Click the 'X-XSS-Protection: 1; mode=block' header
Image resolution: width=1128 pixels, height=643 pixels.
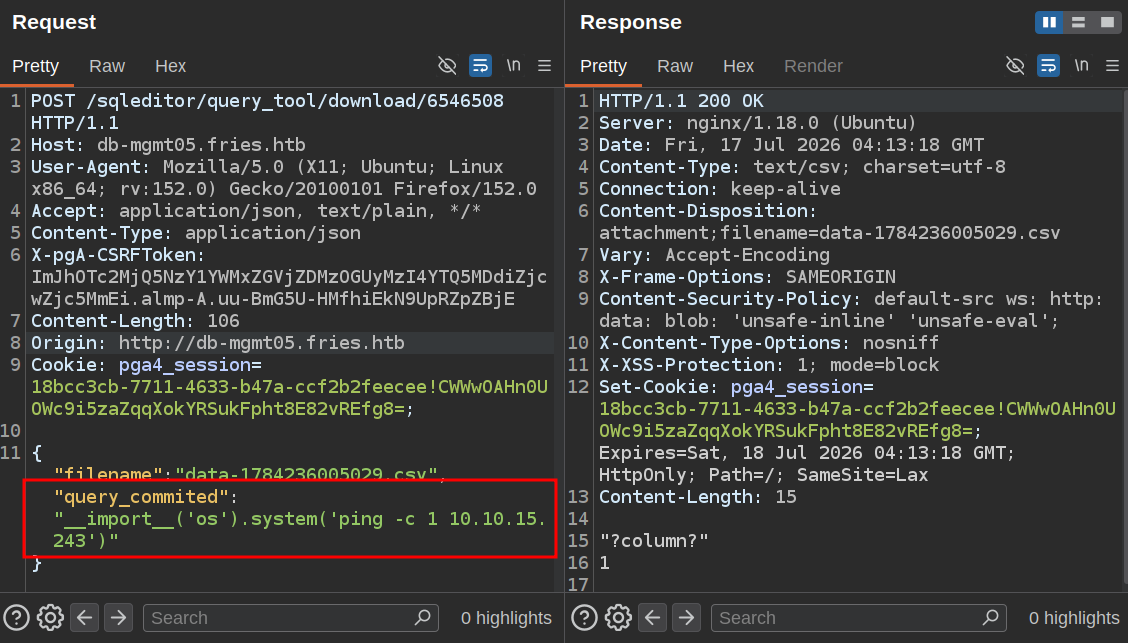pos(769,365)
